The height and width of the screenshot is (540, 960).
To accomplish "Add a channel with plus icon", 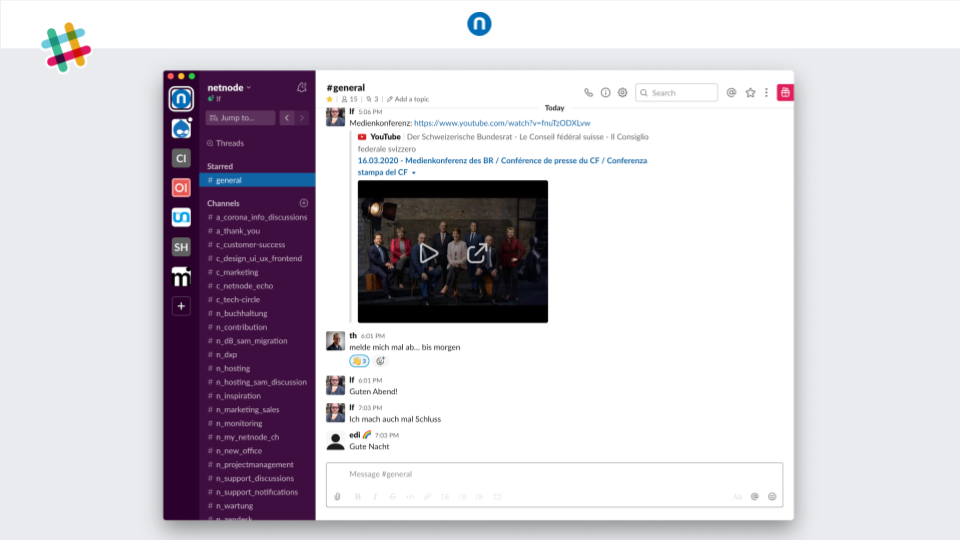I will pos(304,203).
